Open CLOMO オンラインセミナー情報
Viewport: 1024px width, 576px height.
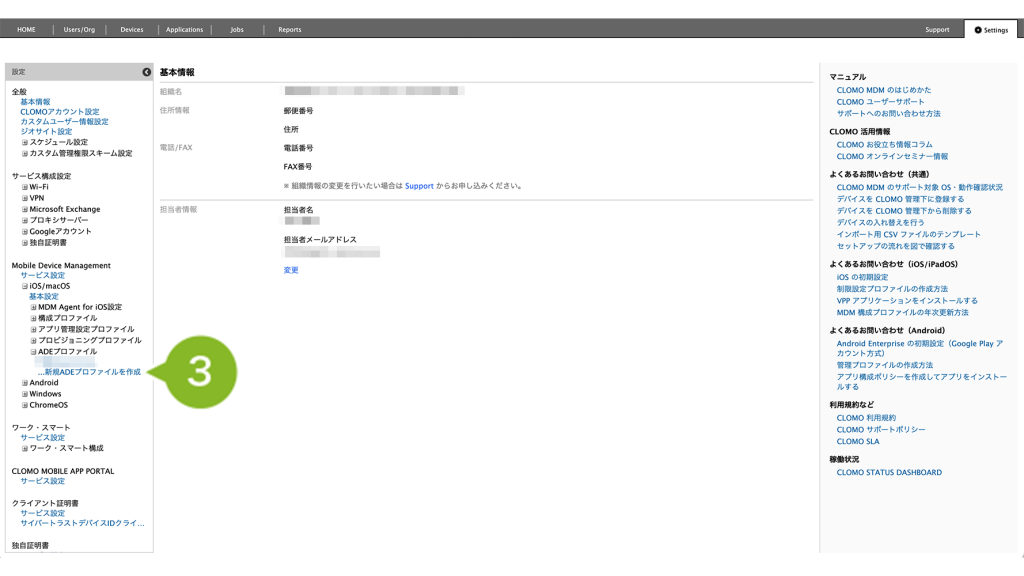(x=892, y=157)
